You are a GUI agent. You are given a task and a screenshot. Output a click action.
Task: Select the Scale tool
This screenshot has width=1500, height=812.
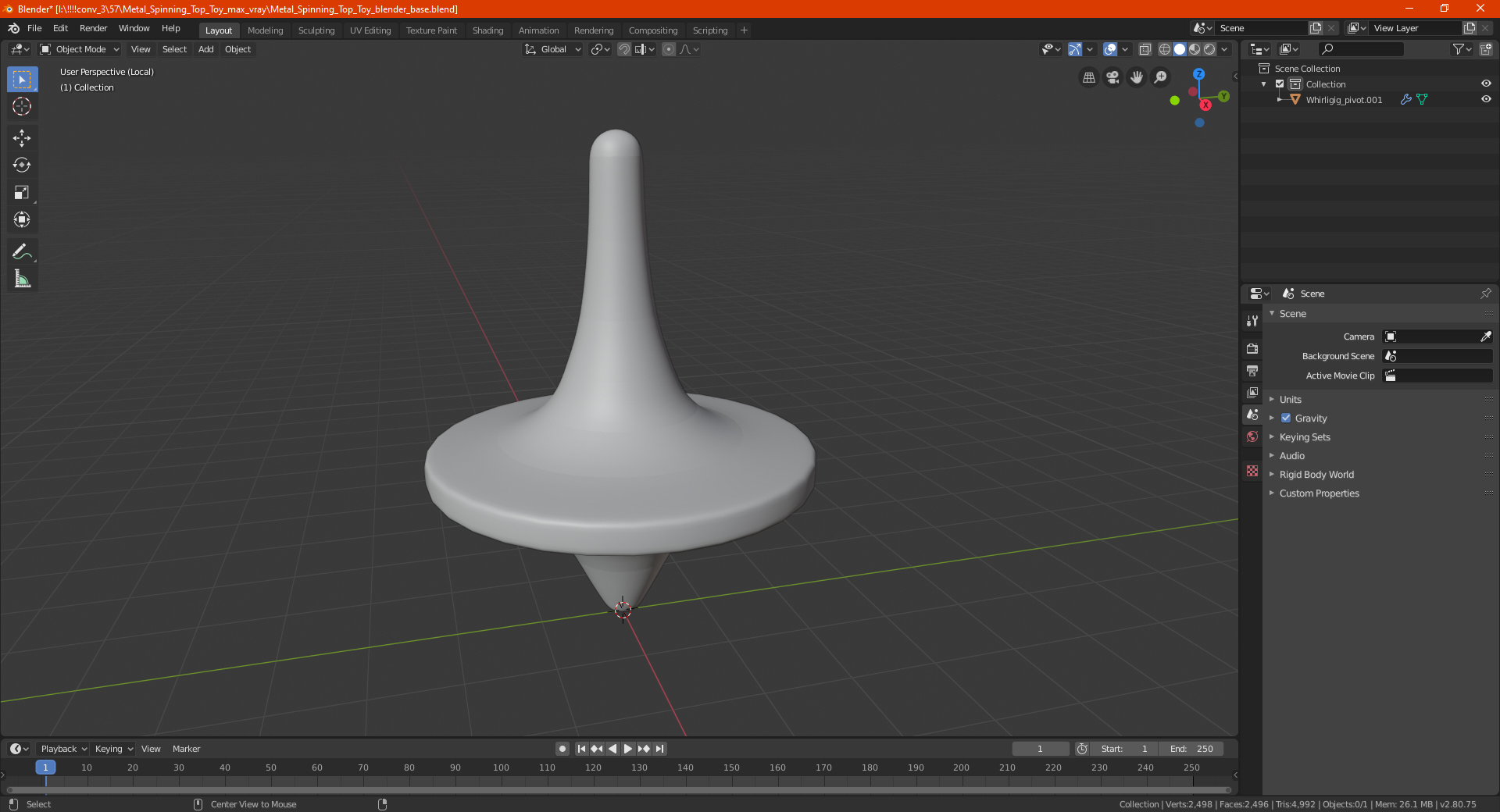[22, 193]
